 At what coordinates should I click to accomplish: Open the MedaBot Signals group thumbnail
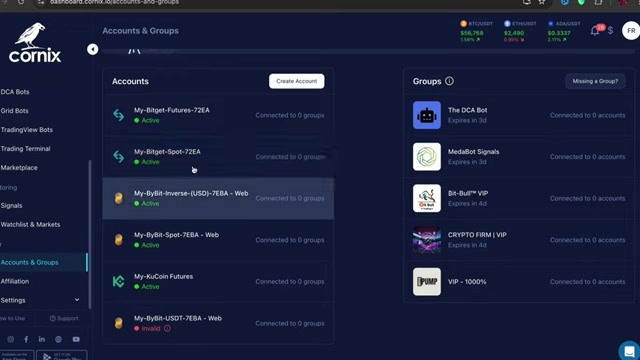tap(427, 157)
